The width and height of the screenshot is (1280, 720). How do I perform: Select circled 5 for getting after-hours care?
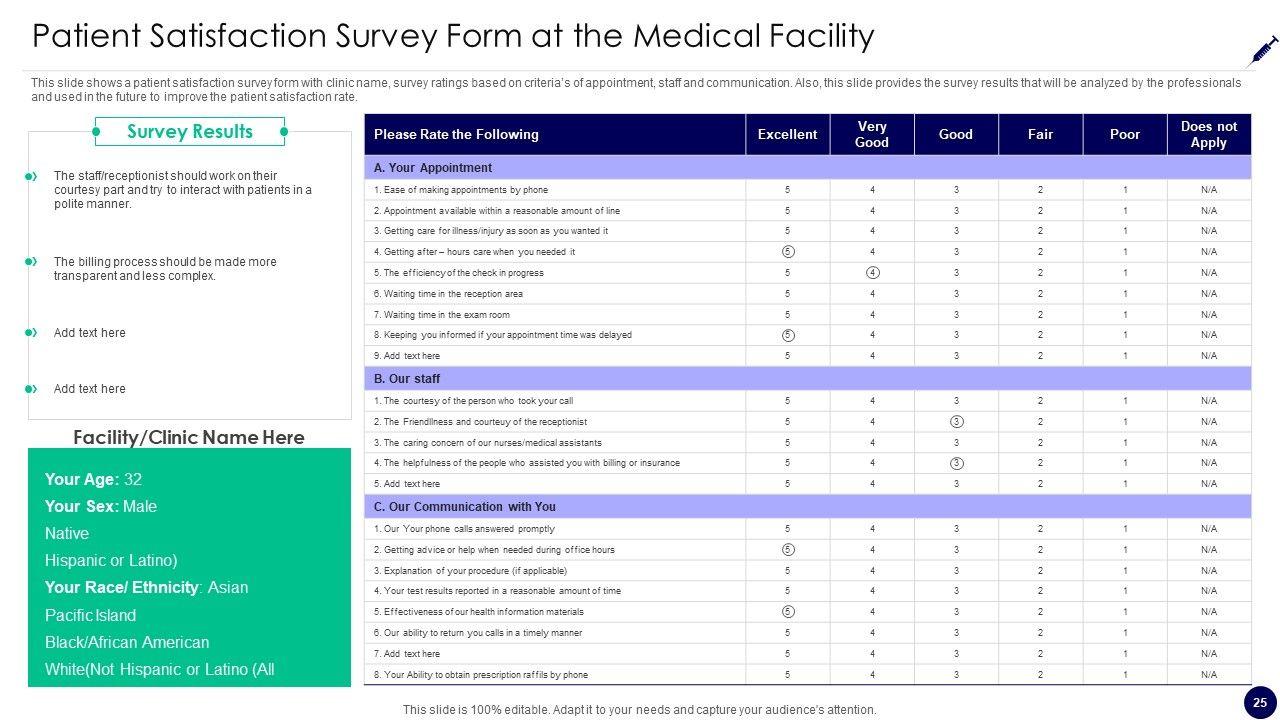pos(788,252)
